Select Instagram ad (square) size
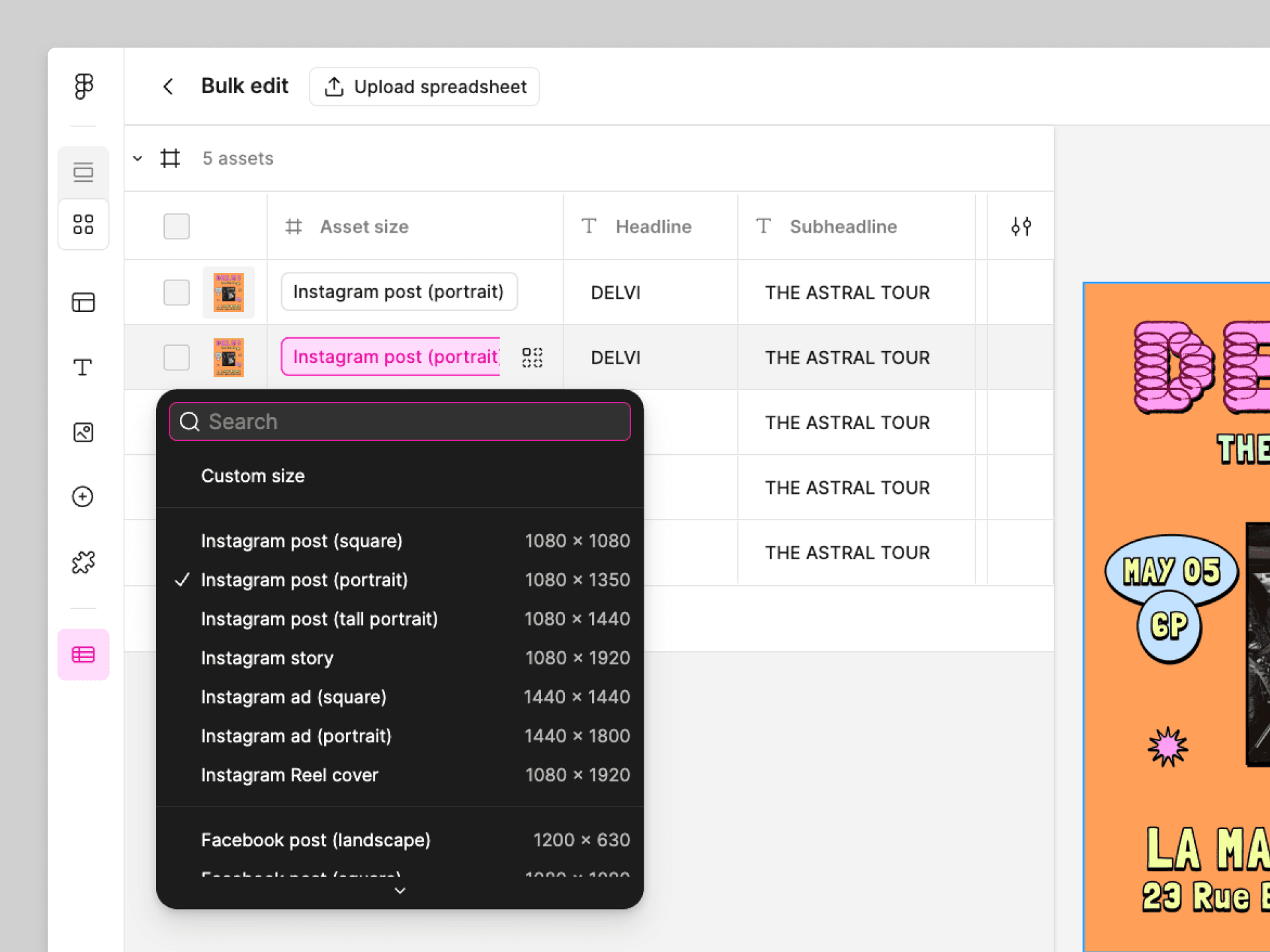 click(400, 697)
